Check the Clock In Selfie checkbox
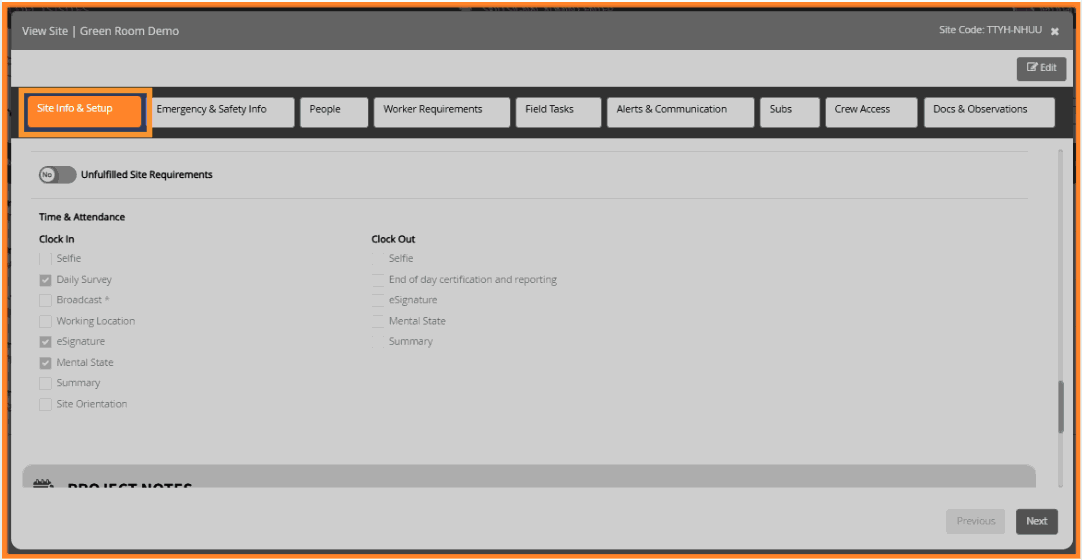 click(x=46, y=259)
